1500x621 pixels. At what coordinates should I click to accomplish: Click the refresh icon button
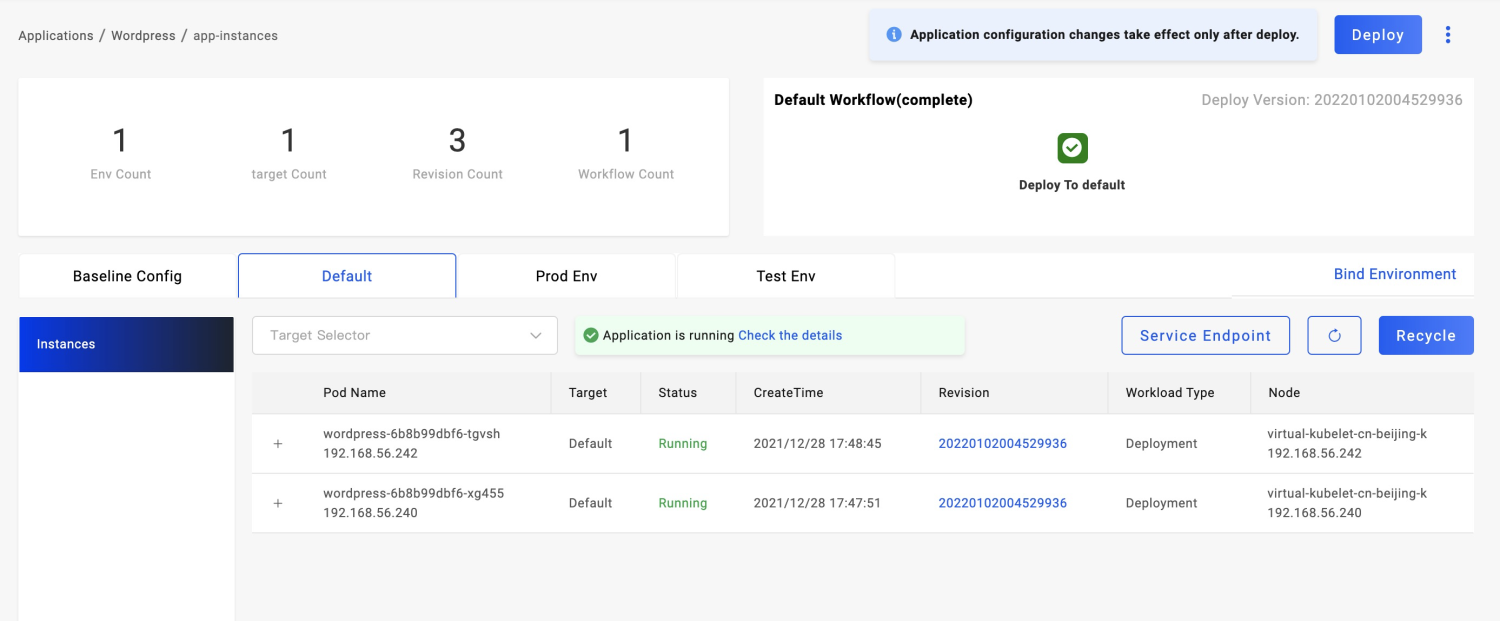point(1334,336)
